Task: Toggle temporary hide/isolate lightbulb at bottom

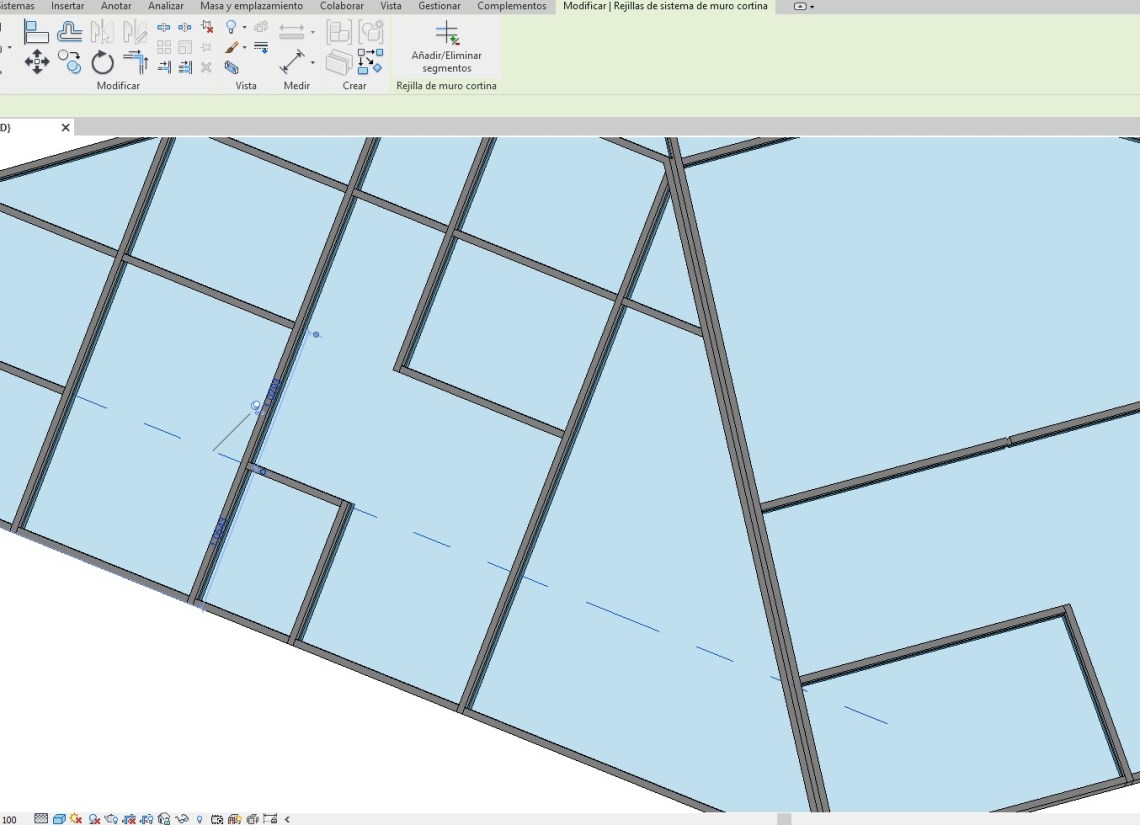Action: (x=200, y=819)
